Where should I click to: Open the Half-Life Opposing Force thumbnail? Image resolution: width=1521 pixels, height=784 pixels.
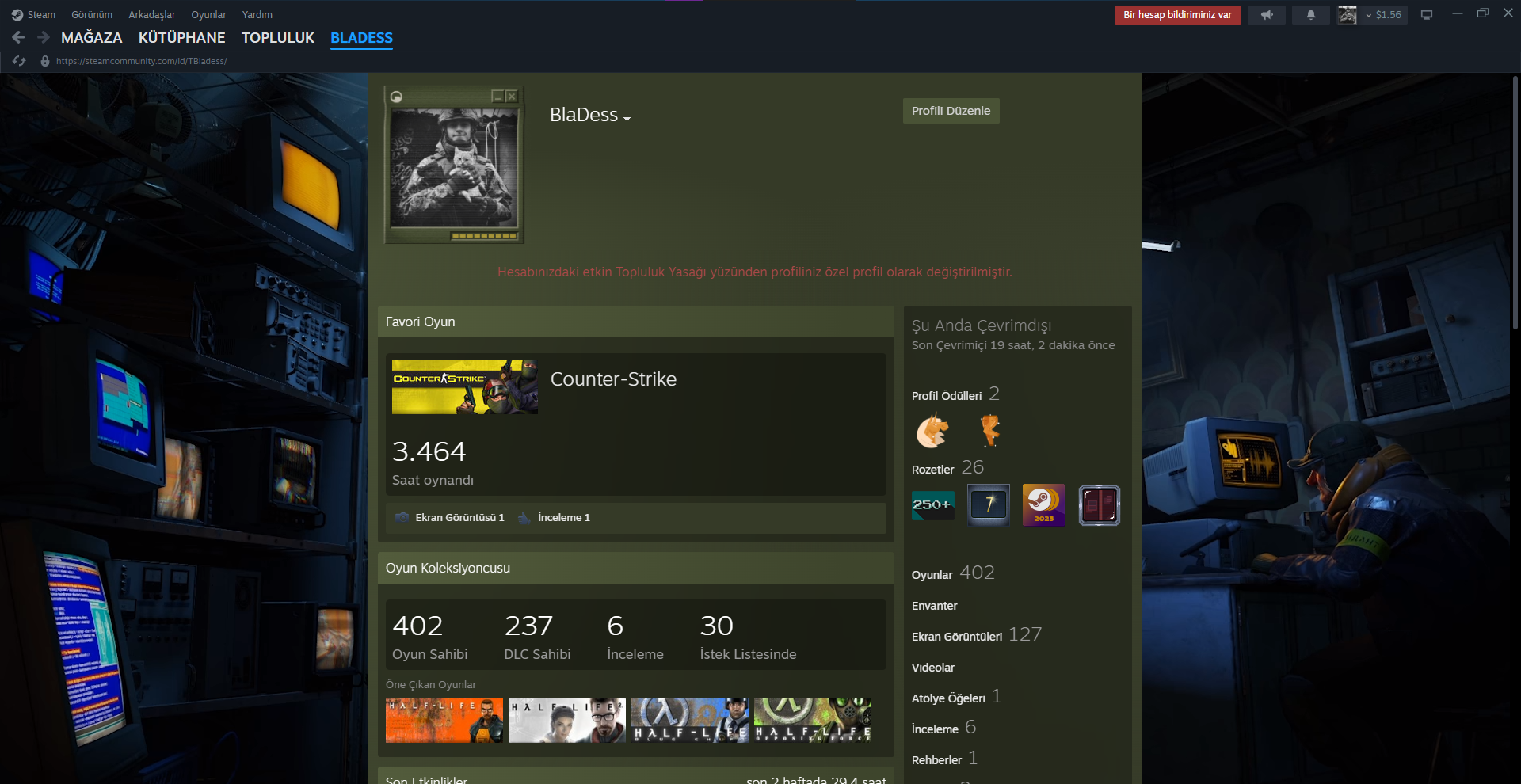(x=813, y=721)
